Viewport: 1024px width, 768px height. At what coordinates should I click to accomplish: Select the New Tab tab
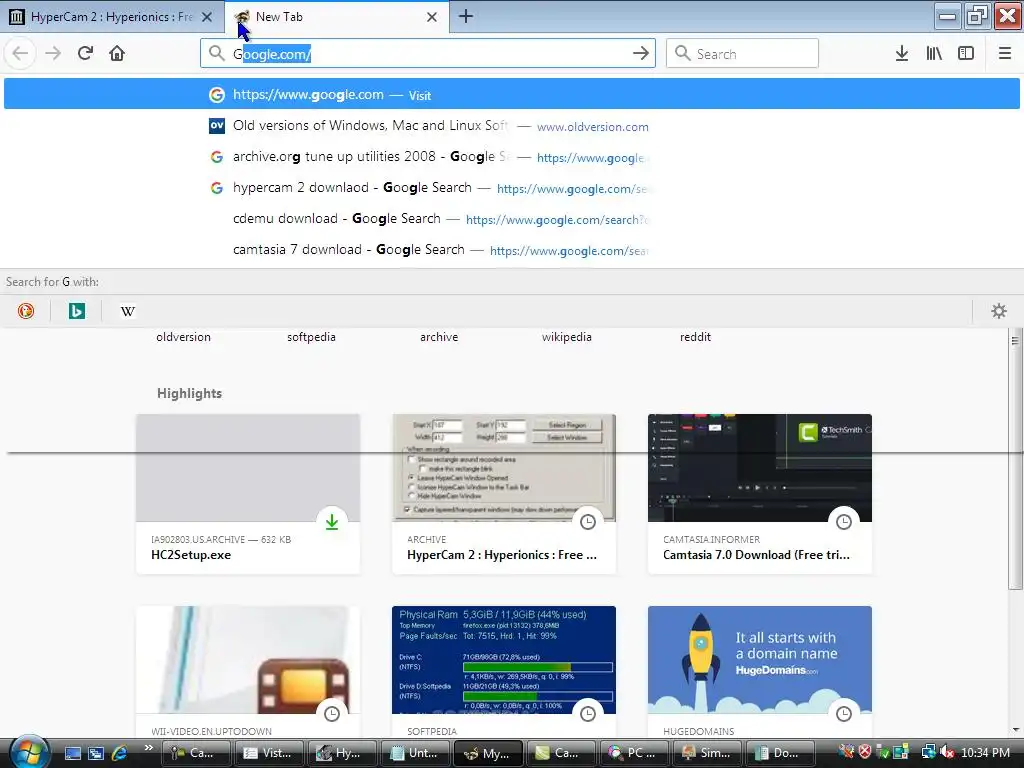coord(336,17)
